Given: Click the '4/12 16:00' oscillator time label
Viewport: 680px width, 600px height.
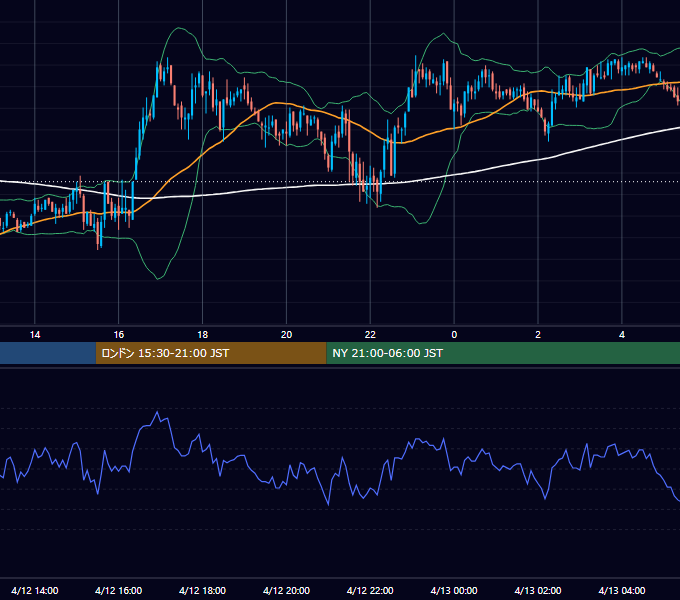Looking at the screenshot, I should (118, 590).
